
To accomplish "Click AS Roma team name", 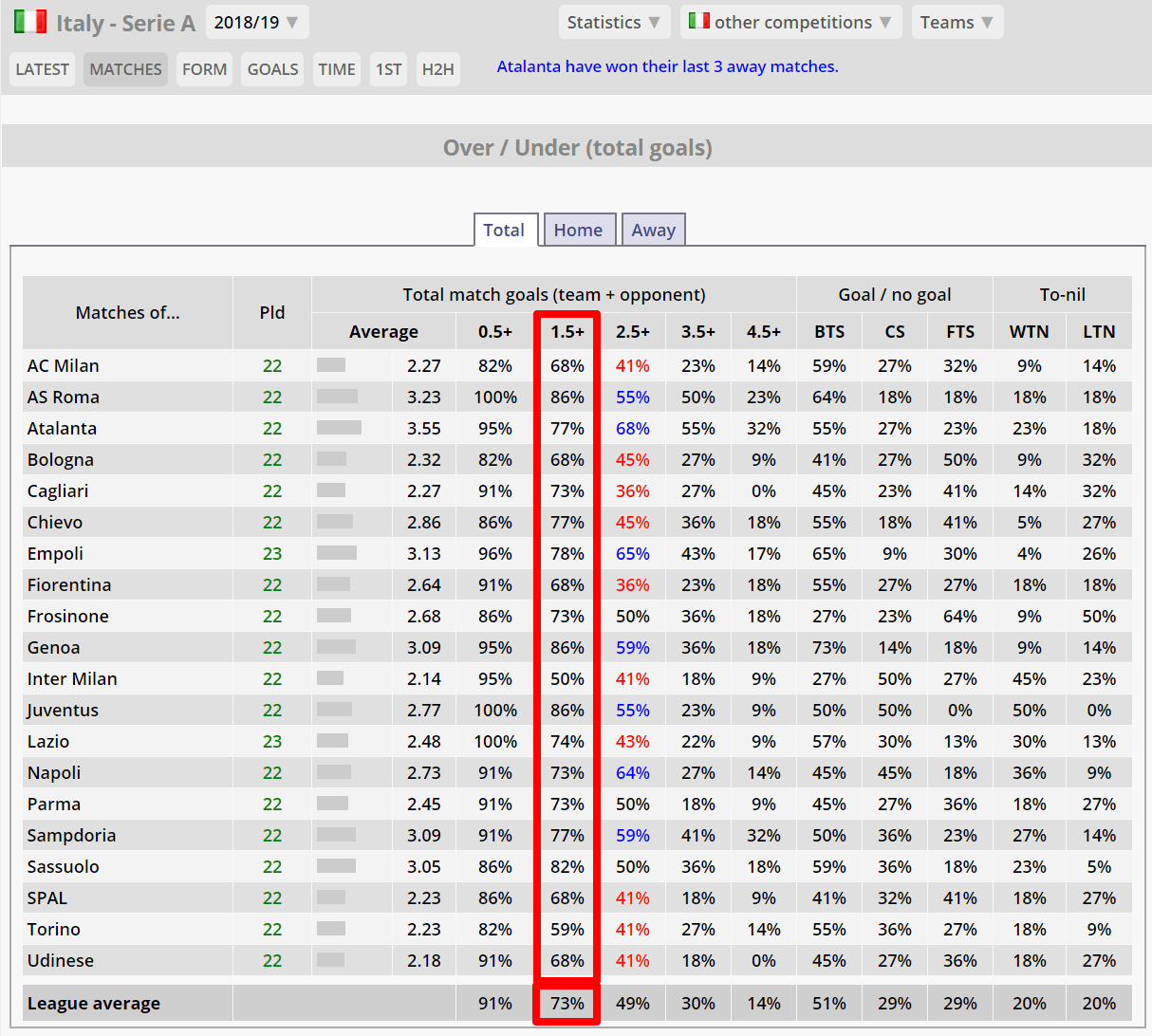I will (63, 397).
